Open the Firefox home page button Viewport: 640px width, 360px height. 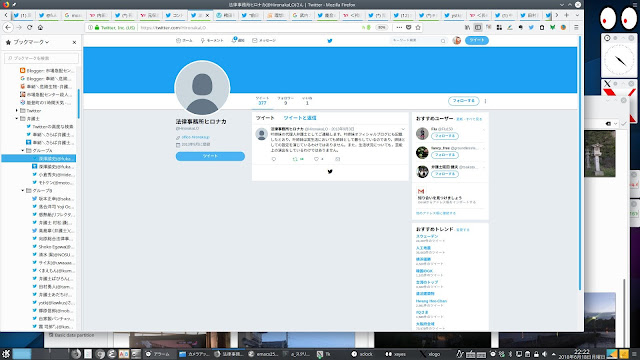[x=40, y=27]
